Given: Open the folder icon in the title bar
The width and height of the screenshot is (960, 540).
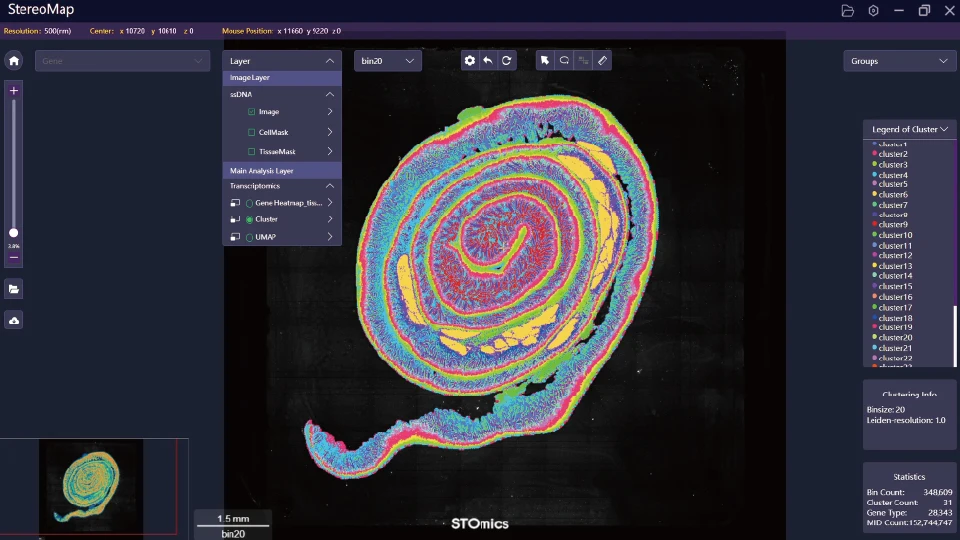Looking at the screenshot, I should click(847, 11).
